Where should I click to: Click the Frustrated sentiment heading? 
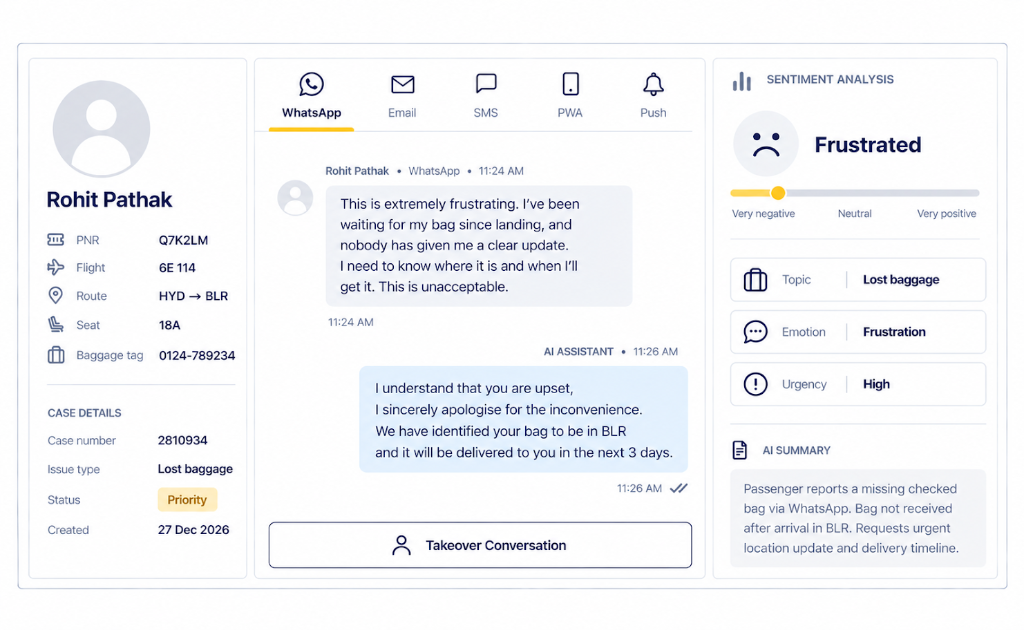(867, 144)
